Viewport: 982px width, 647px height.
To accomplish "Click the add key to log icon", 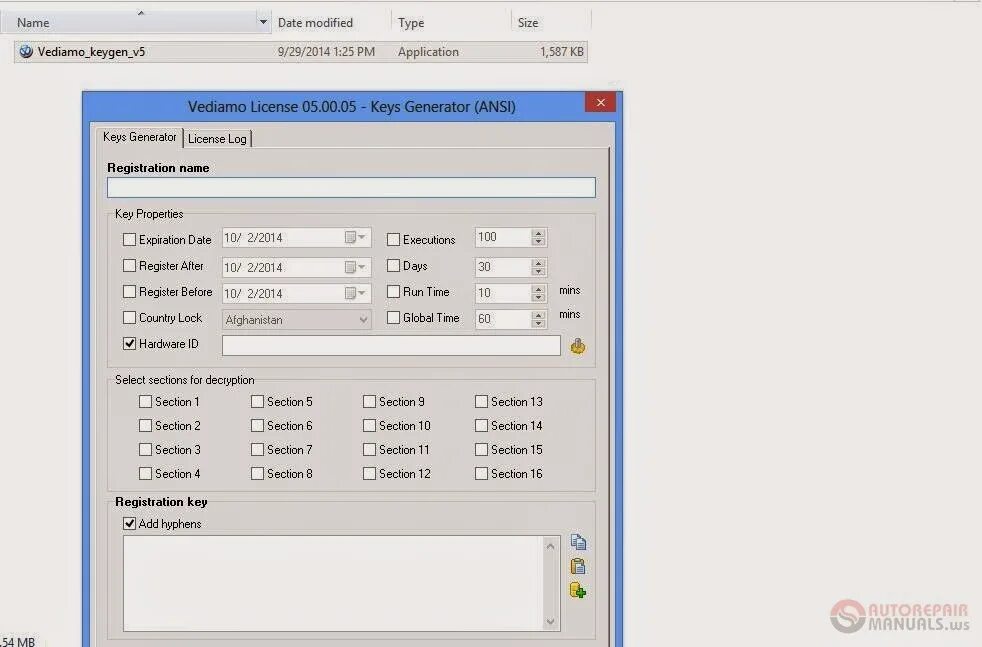I will click(x=578, y=590).
